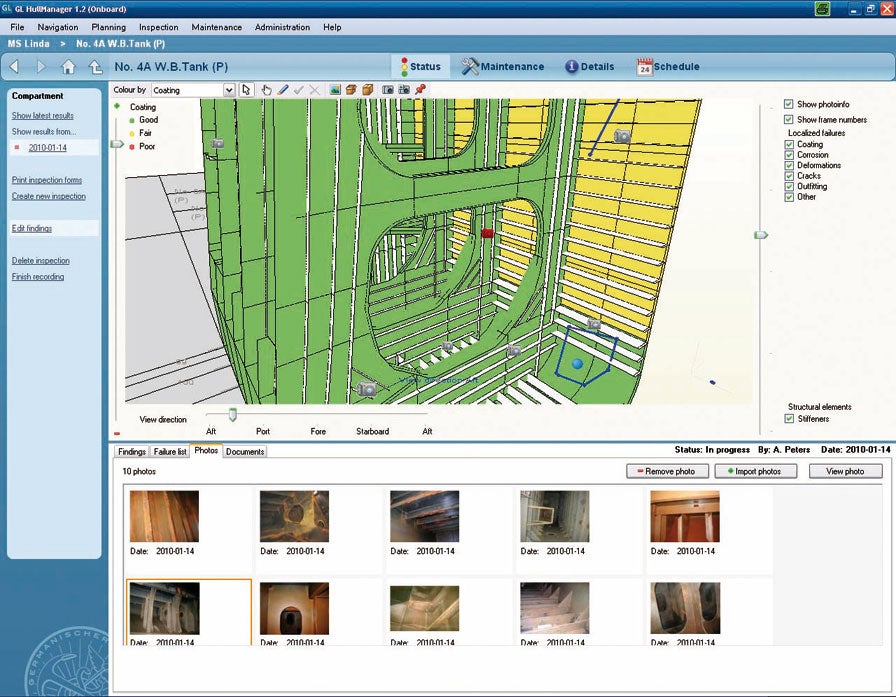
Task: Open the Inspection menu
Action: coord(158,27)
